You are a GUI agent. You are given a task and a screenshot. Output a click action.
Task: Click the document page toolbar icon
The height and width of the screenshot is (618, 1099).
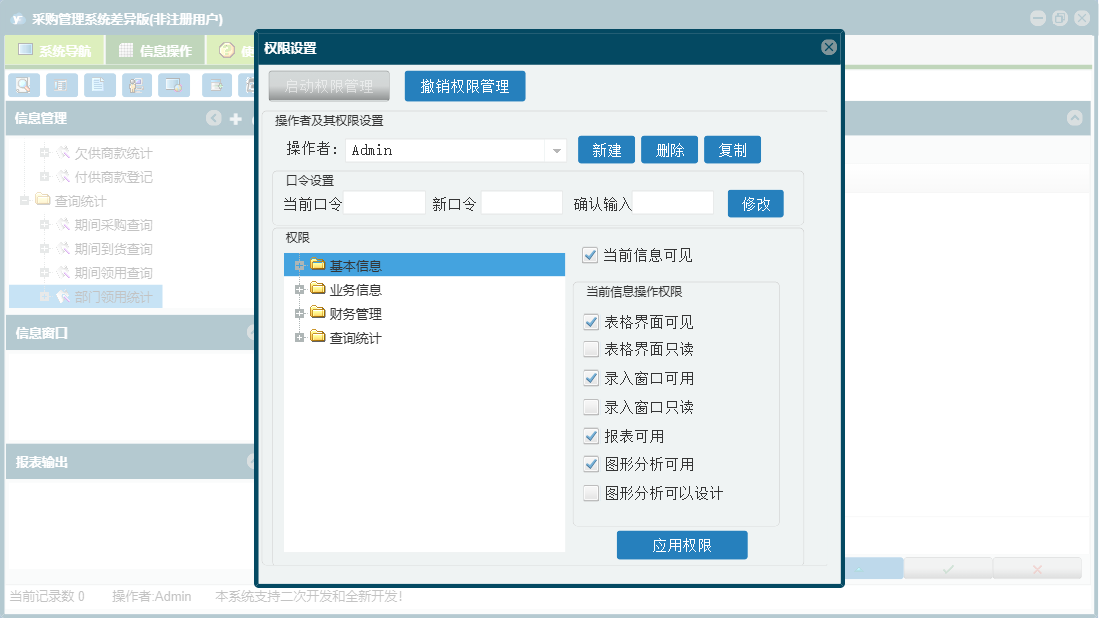click(x=100, y=85)
